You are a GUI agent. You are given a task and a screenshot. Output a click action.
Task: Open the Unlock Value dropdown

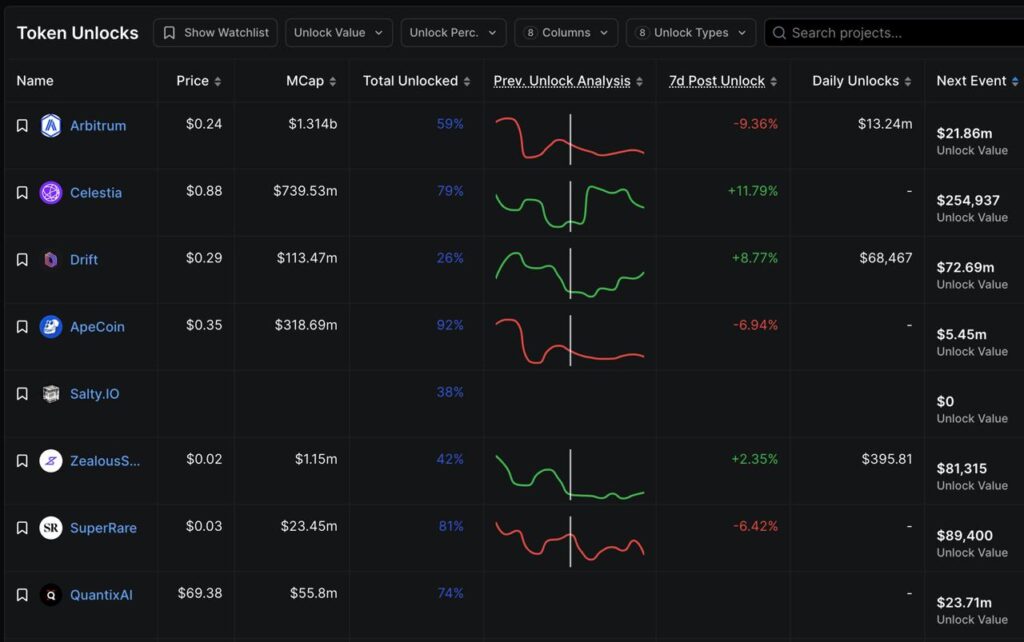coord(338,33)
